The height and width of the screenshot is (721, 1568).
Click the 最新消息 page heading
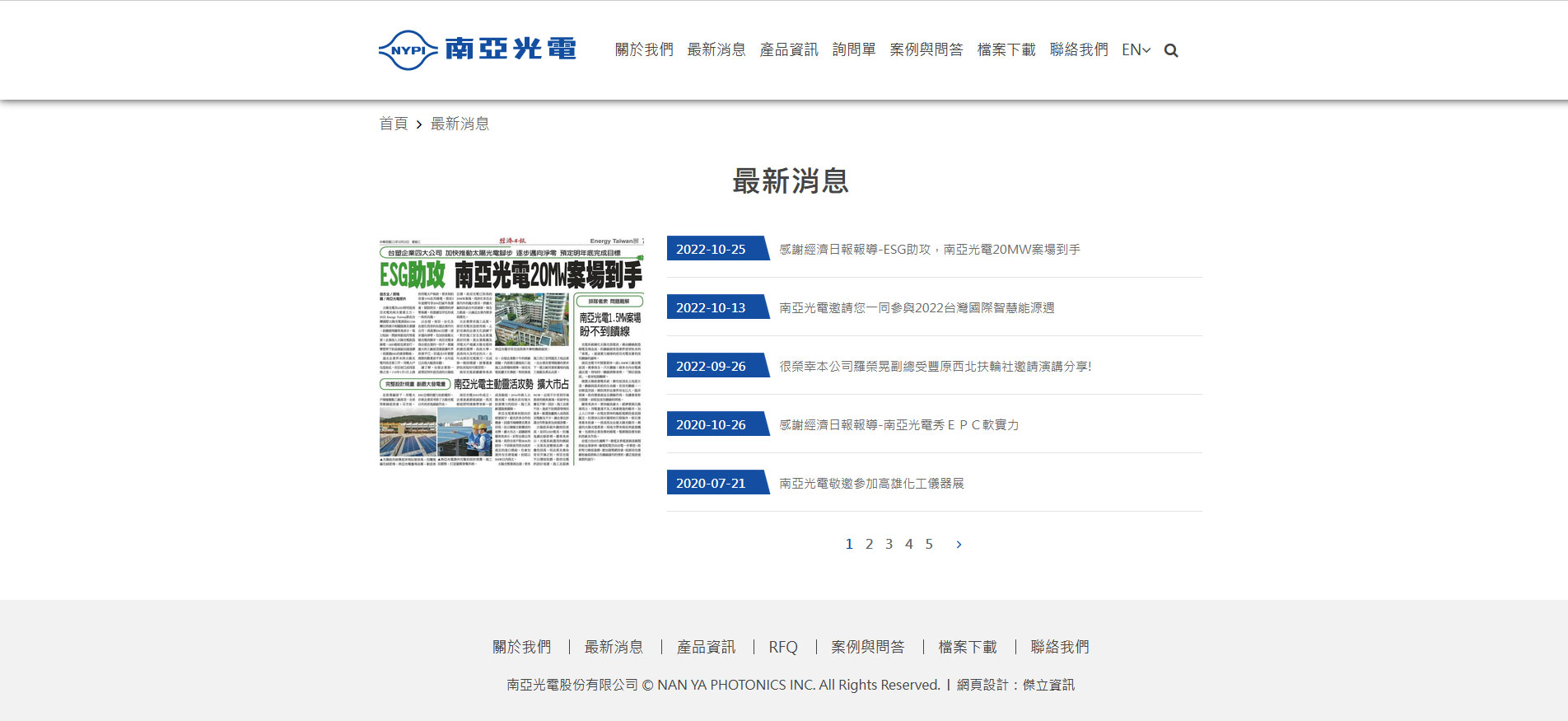[791, 181]
